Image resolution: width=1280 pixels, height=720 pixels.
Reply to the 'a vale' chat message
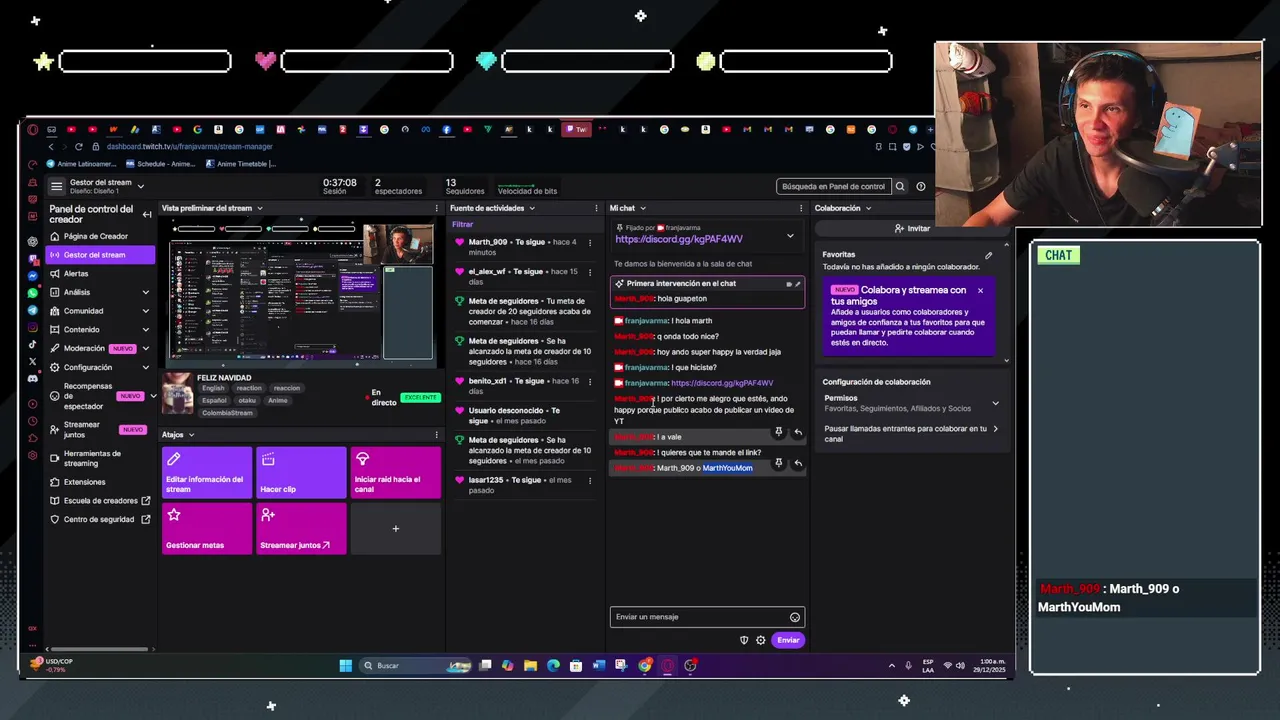pyautogui.click(x=798, y=432)
